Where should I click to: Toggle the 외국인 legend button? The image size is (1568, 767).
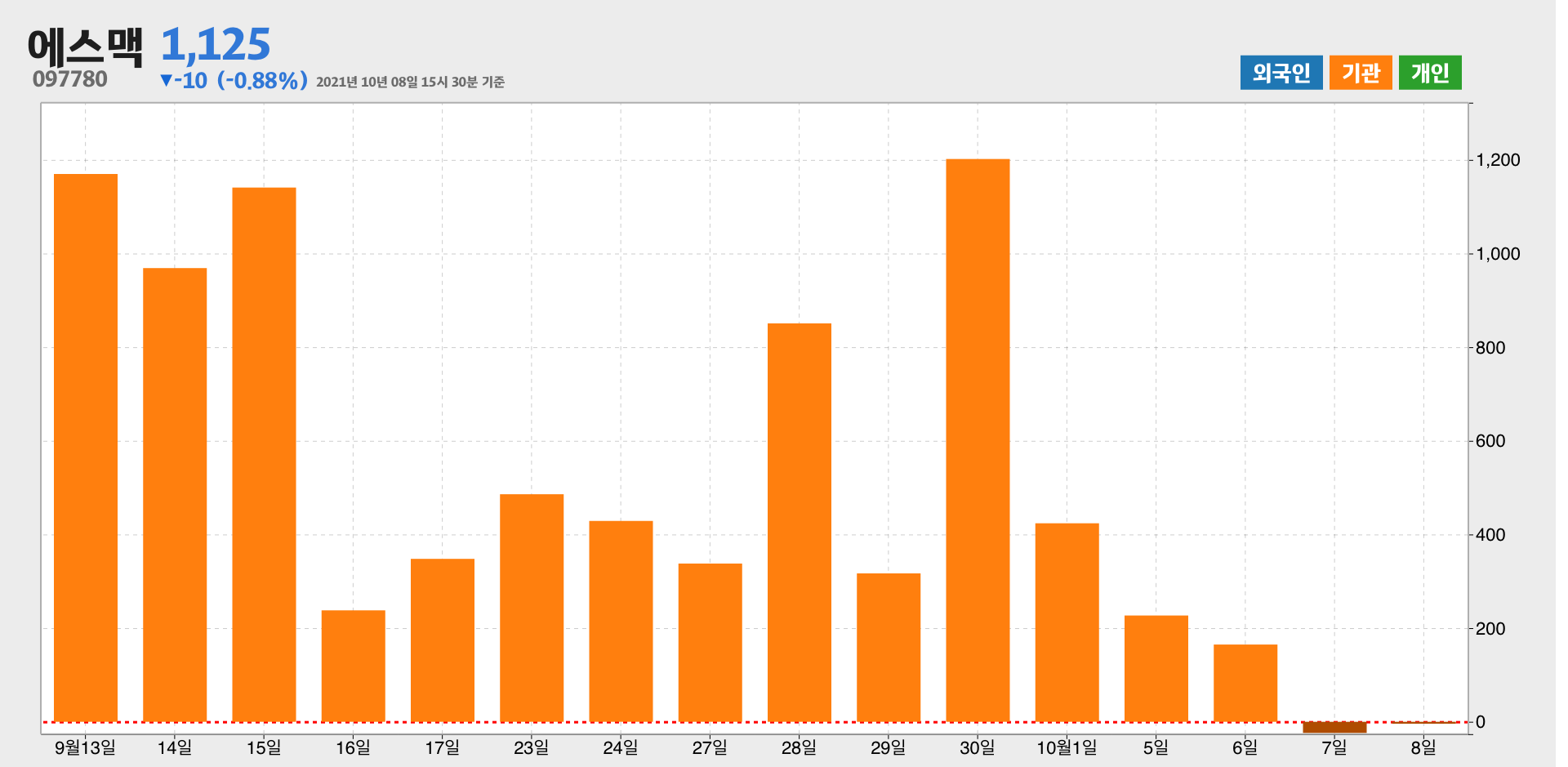pyautogui.click(x=1281, y=73)
